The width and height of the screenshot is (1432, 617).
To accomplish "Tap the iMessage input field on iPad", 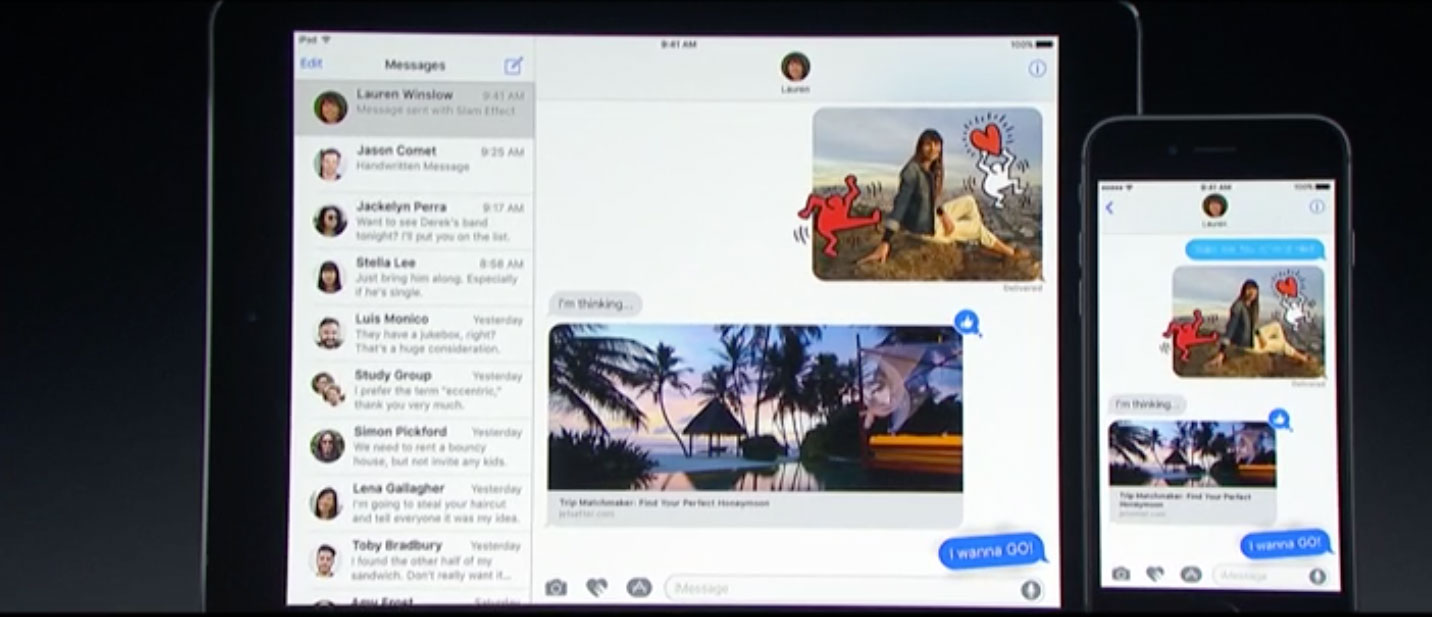I will tap(854, 589).
